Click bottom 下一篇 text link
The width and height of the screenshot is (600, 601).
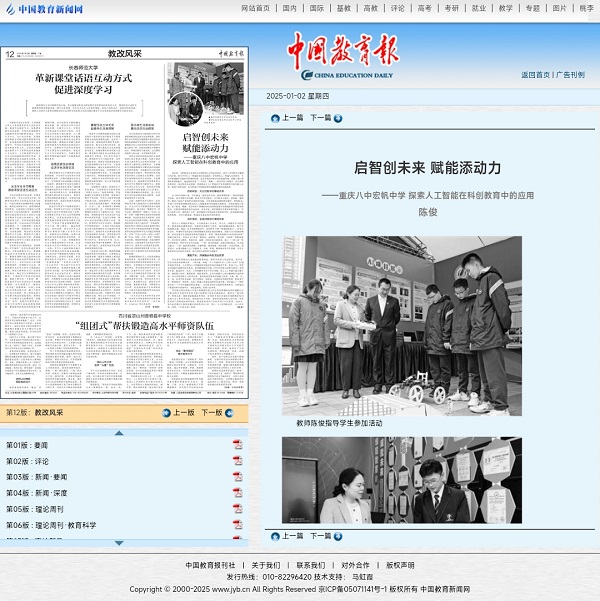[x=321, y=536]
